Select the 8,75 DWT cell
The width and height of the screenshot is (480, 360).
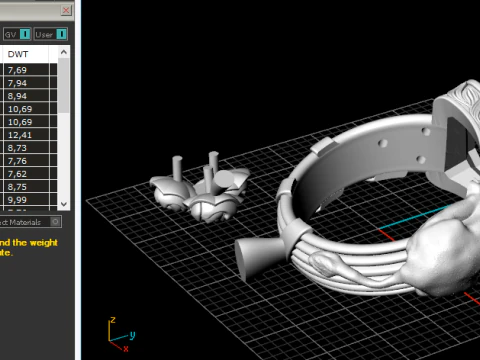tap(26, 187)
